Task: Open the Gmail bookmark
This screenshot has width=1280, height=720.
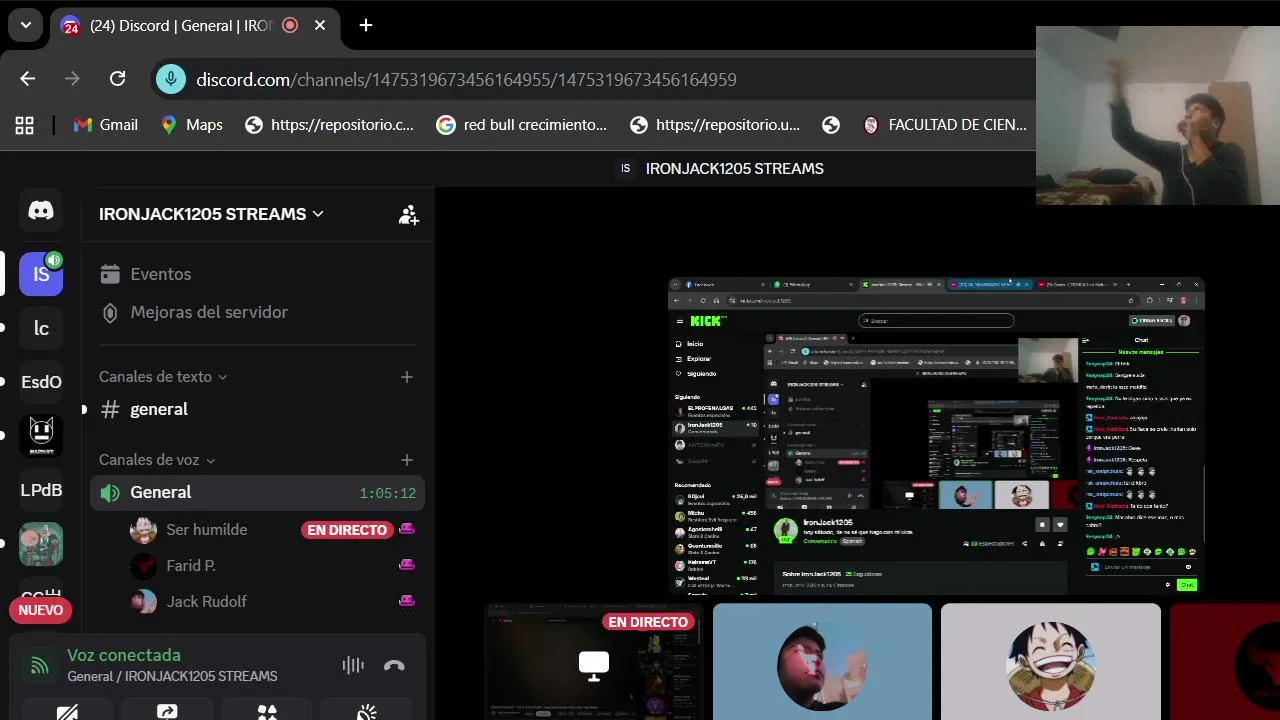Action: point(106,125)
